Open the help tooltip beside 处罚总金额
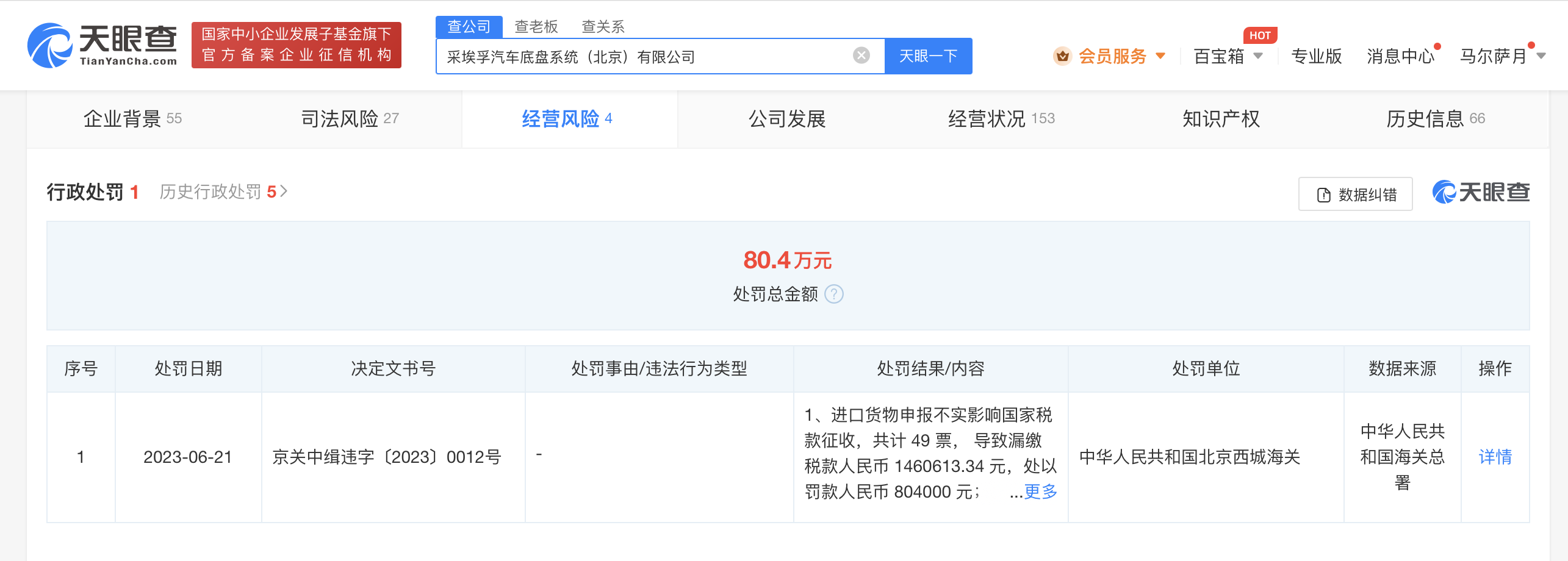This screenshot has width=1568, height=561. tap(835, 295)
